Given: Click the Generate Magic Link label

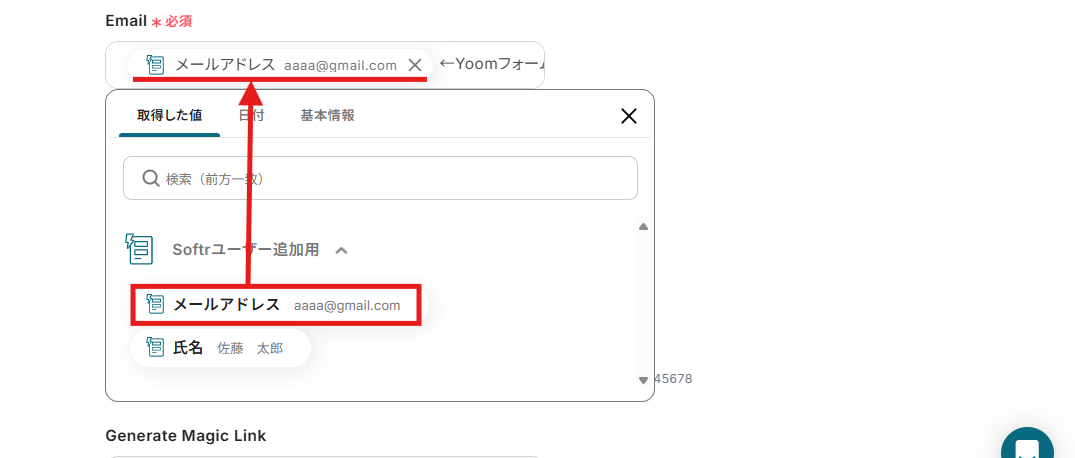Looking at the screenshot, I should pyautogui.click(x=186, y=435).
